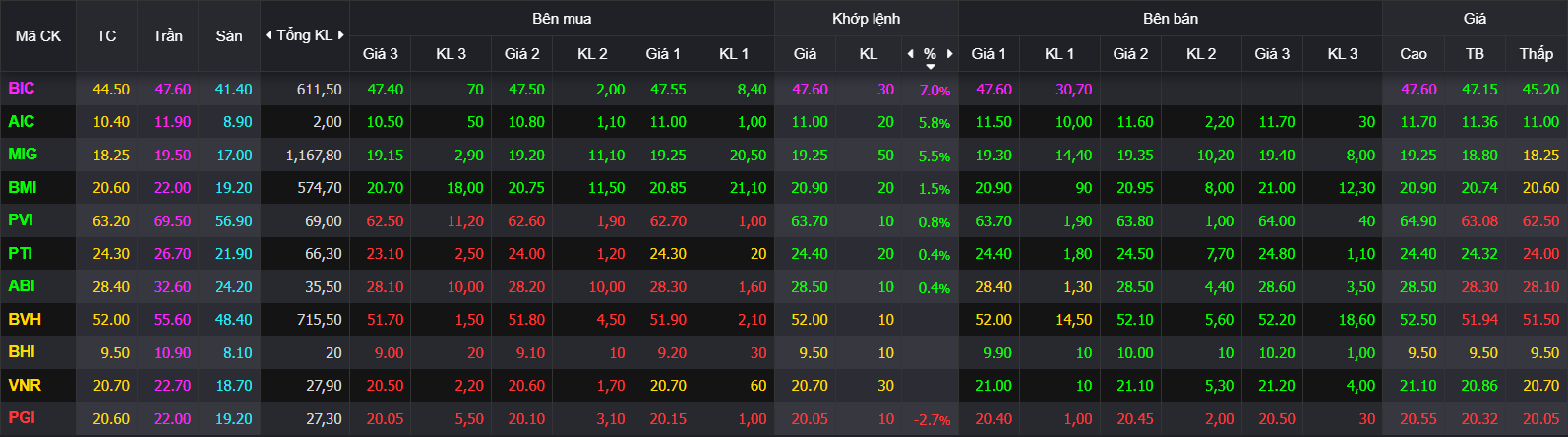The height and width of the screenshot is (437, 1568).
Task: Sort by the Trần column header
Action: [168, 35]
